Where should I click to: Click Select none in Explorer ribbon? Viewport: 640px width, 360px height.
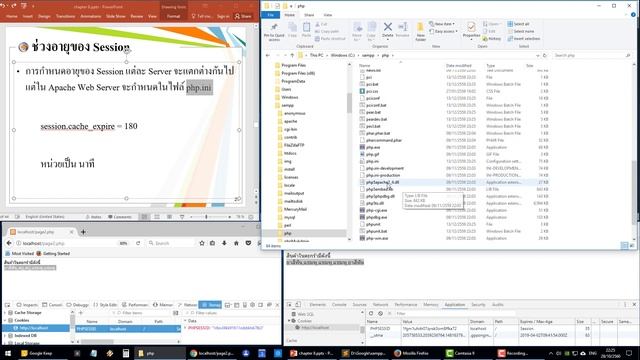pyautogui.click(x=521, y=31)
